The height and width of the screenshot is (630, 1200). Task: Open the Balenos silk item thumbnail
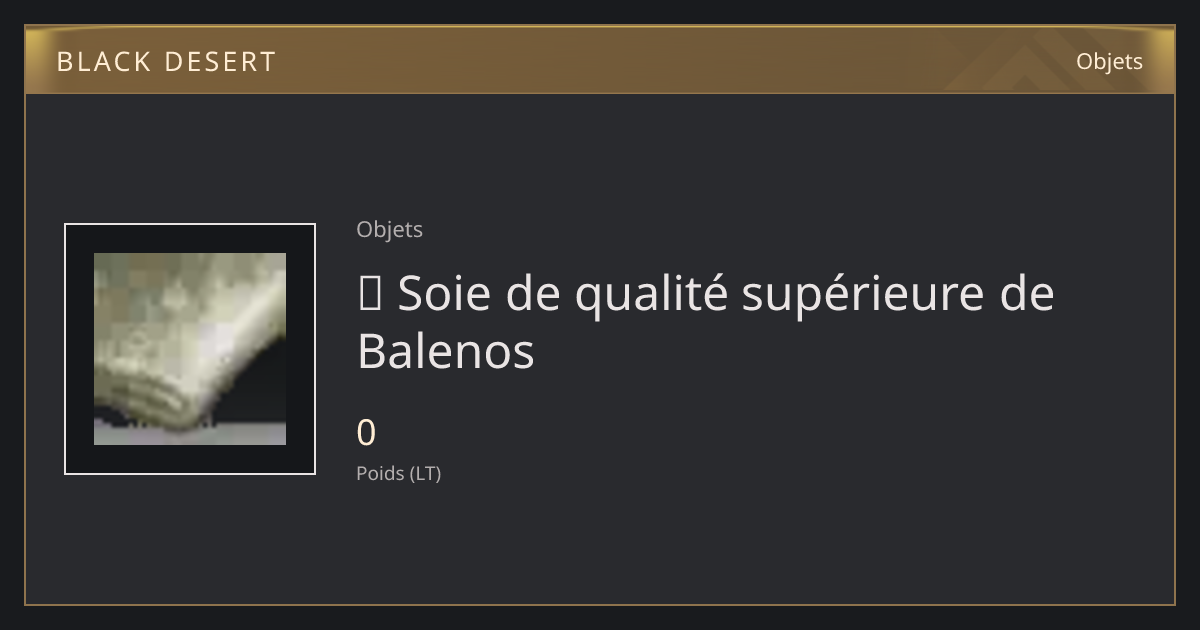[190, 349]
